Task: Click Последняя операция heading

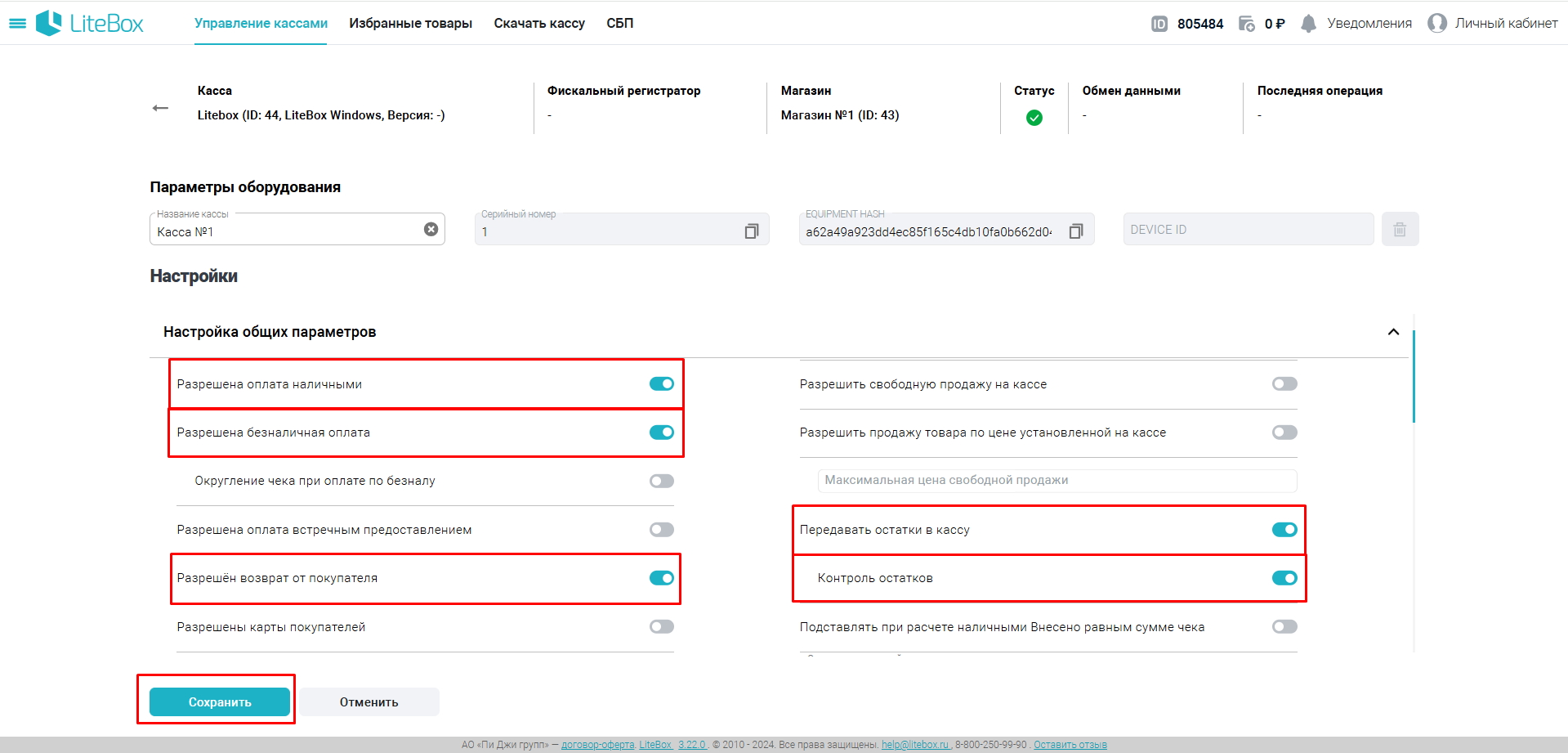Action: (1320, 91)
